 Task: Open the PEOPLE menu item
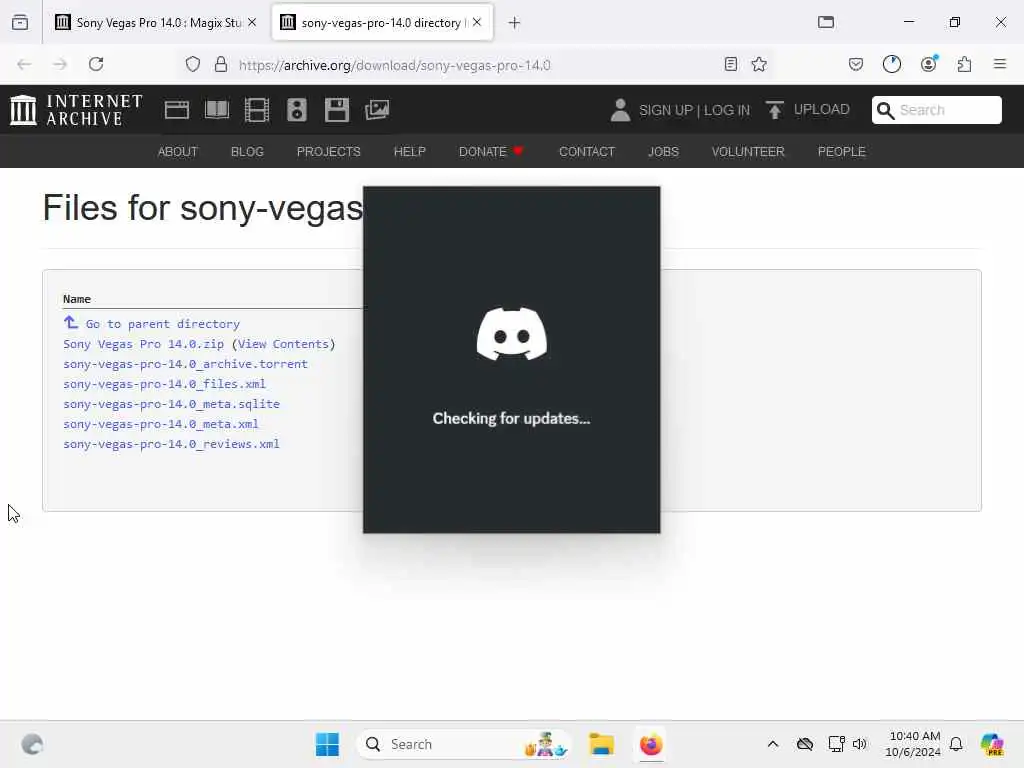click(842, 152)
